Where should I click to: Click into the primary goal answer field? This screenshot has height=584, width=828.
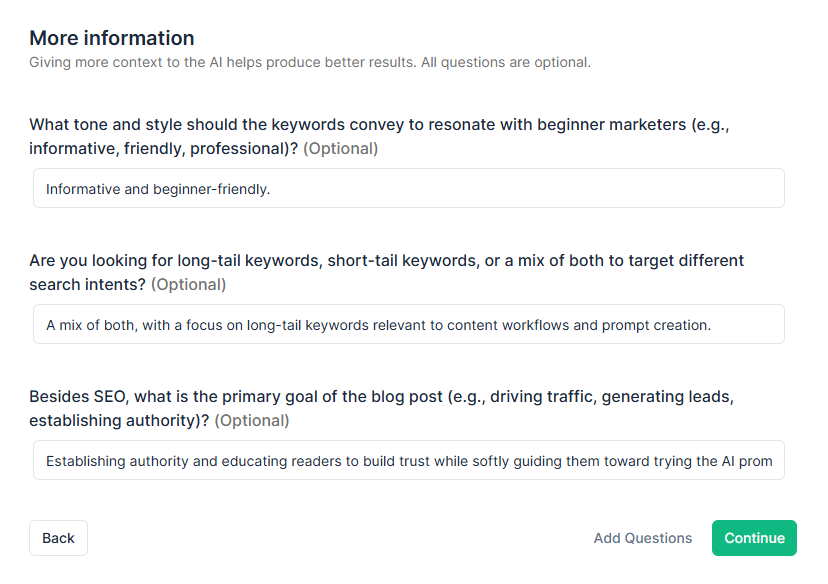pos(409,460)
